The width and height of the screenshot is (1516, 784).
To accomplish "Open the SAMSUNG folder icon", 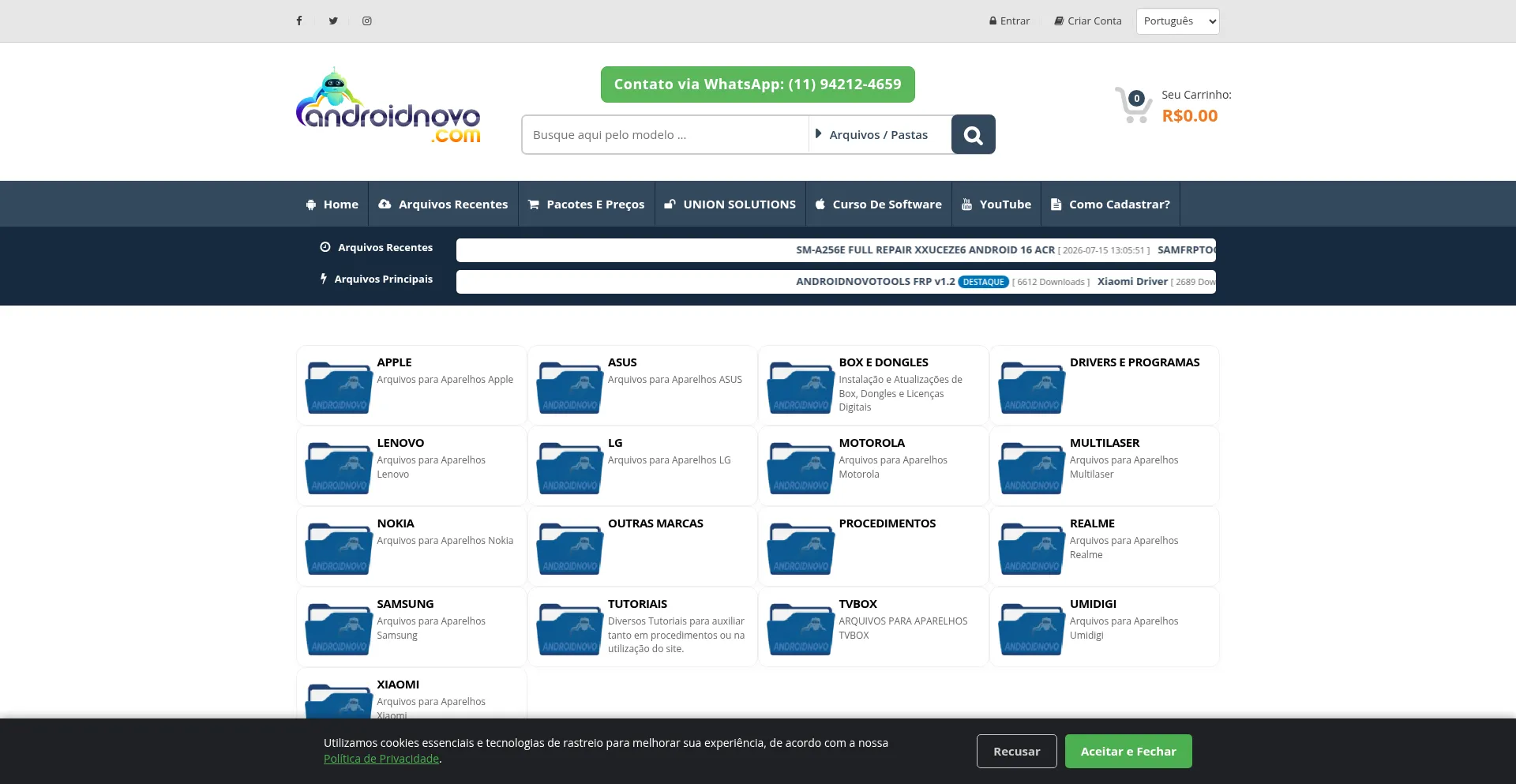I will pyautogui.click(x=339, y=628).
